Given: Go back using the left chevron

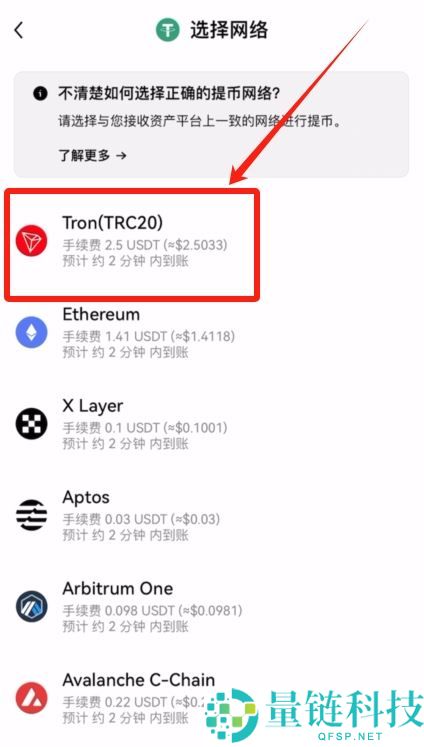Looking at the screenshot, I should pos(19,30).
